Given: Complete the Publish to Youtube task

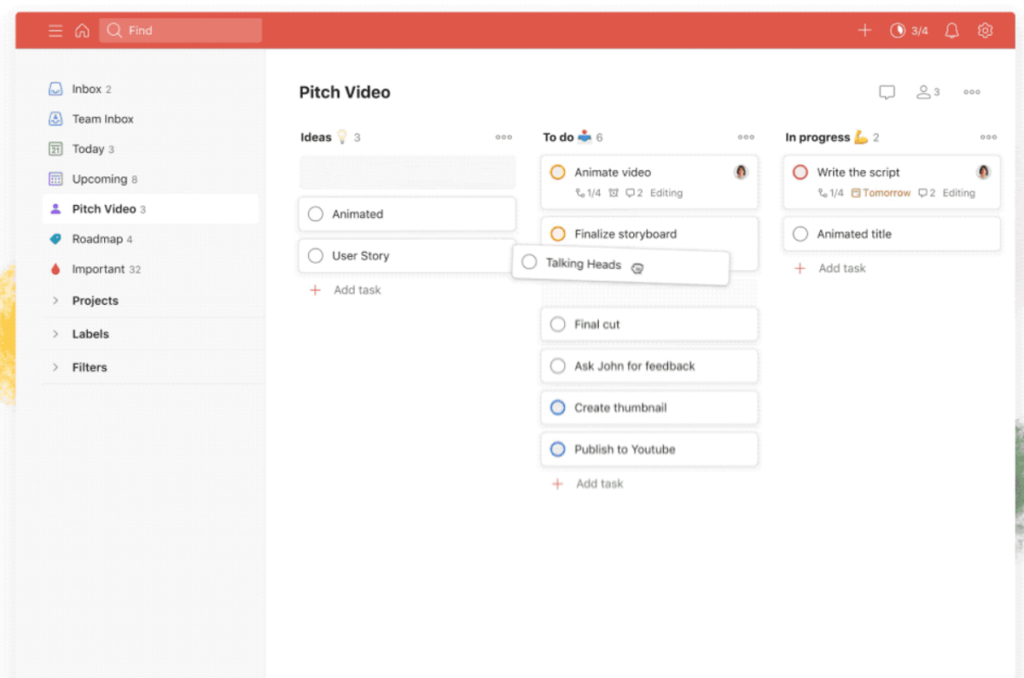Looking at the screenshot, I should click(x=557, y=449).
